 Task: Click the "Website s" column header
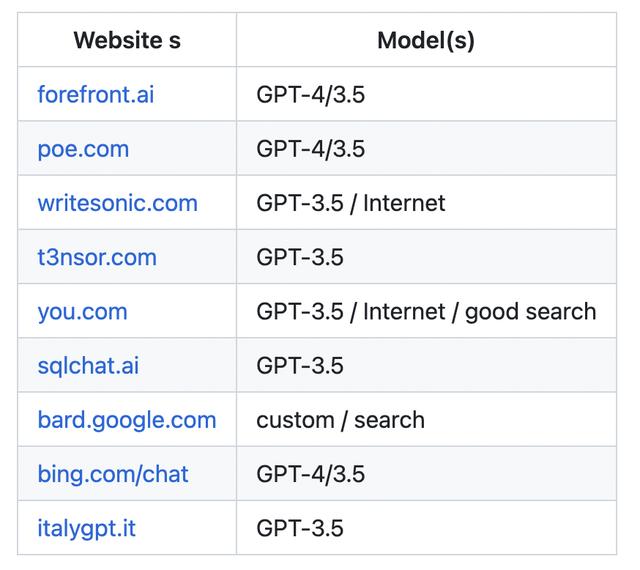[126, 41]
